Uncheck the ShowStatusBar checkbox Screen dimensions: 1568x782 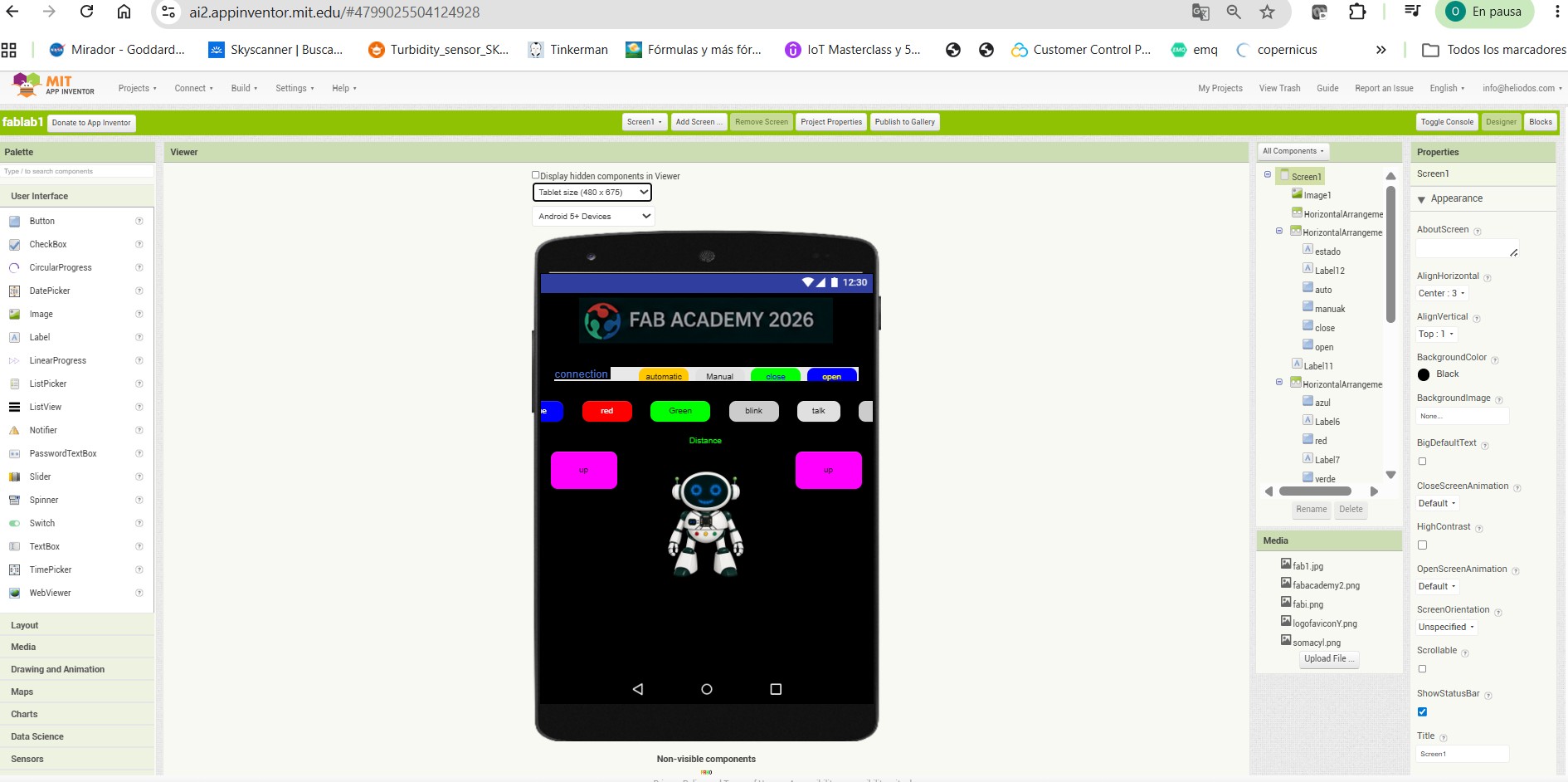tap(1422, 712)
